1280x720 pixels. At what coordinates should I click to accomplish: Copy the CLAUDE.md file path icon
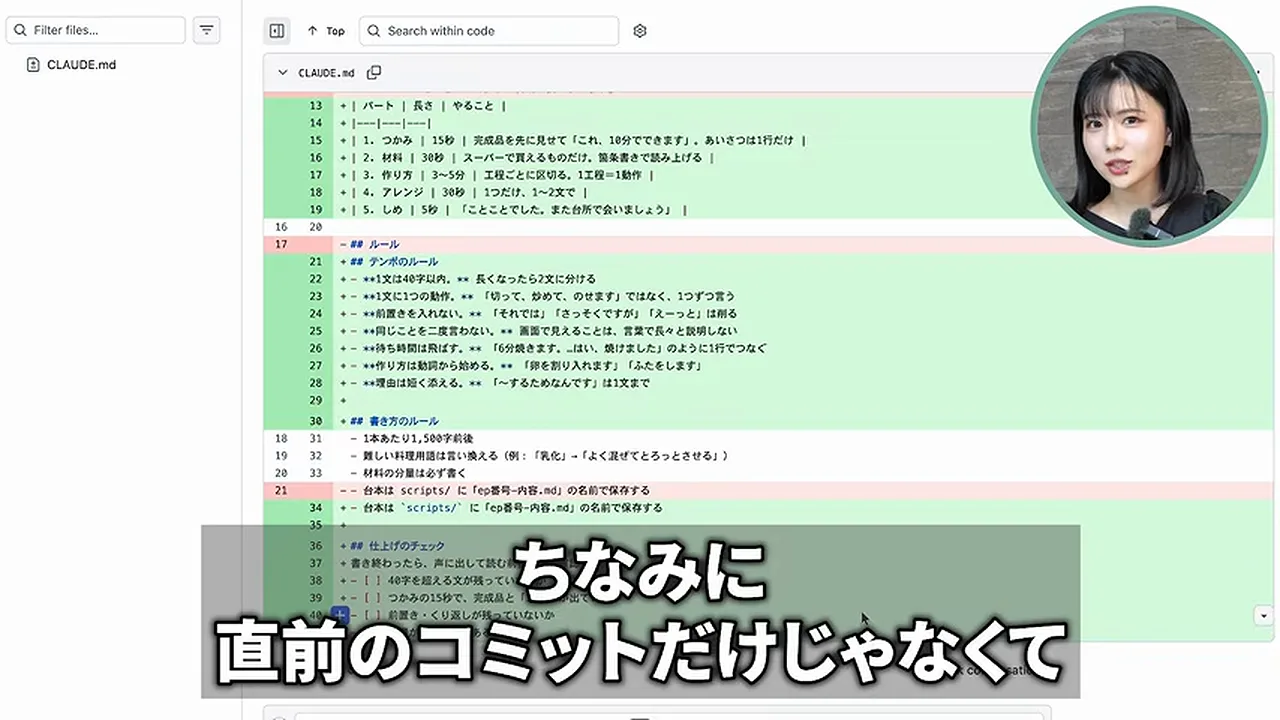point(374,73)
